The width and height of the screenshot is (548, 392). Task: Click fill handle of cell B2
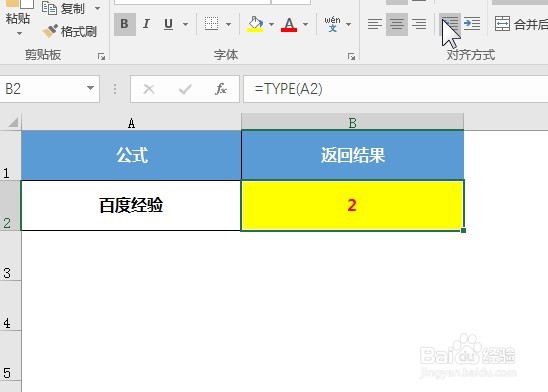coord(463,230)
